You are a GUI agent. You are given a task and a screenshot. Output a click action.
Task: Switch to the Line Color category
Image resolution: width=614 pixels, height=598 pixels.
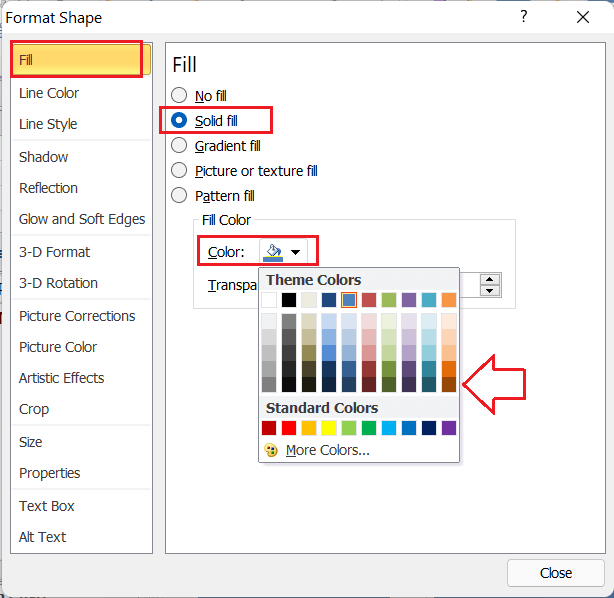tap(81, 93)
